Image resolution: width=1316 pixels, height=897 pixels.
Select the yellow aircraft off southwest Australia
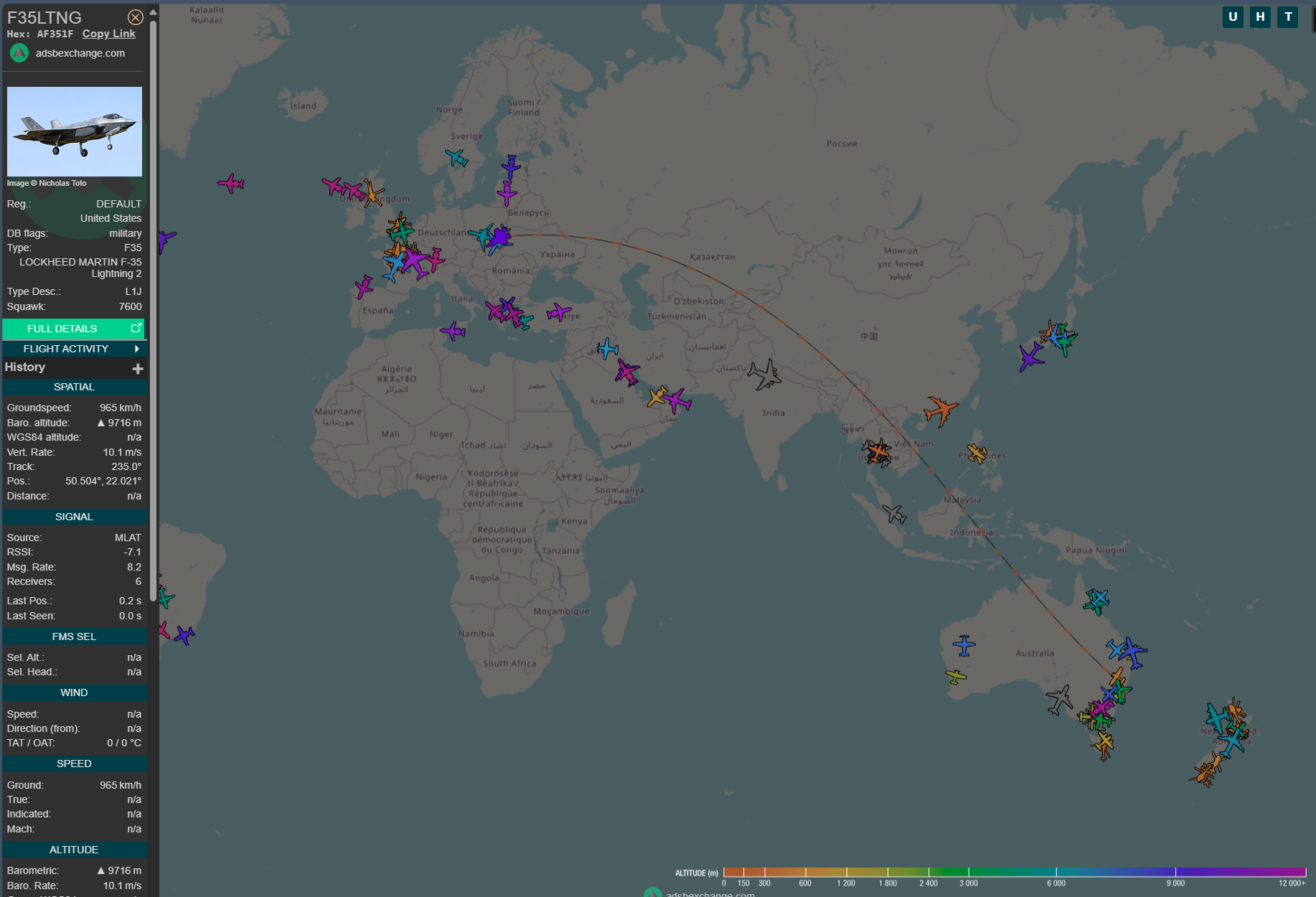(x=956, y=676)
